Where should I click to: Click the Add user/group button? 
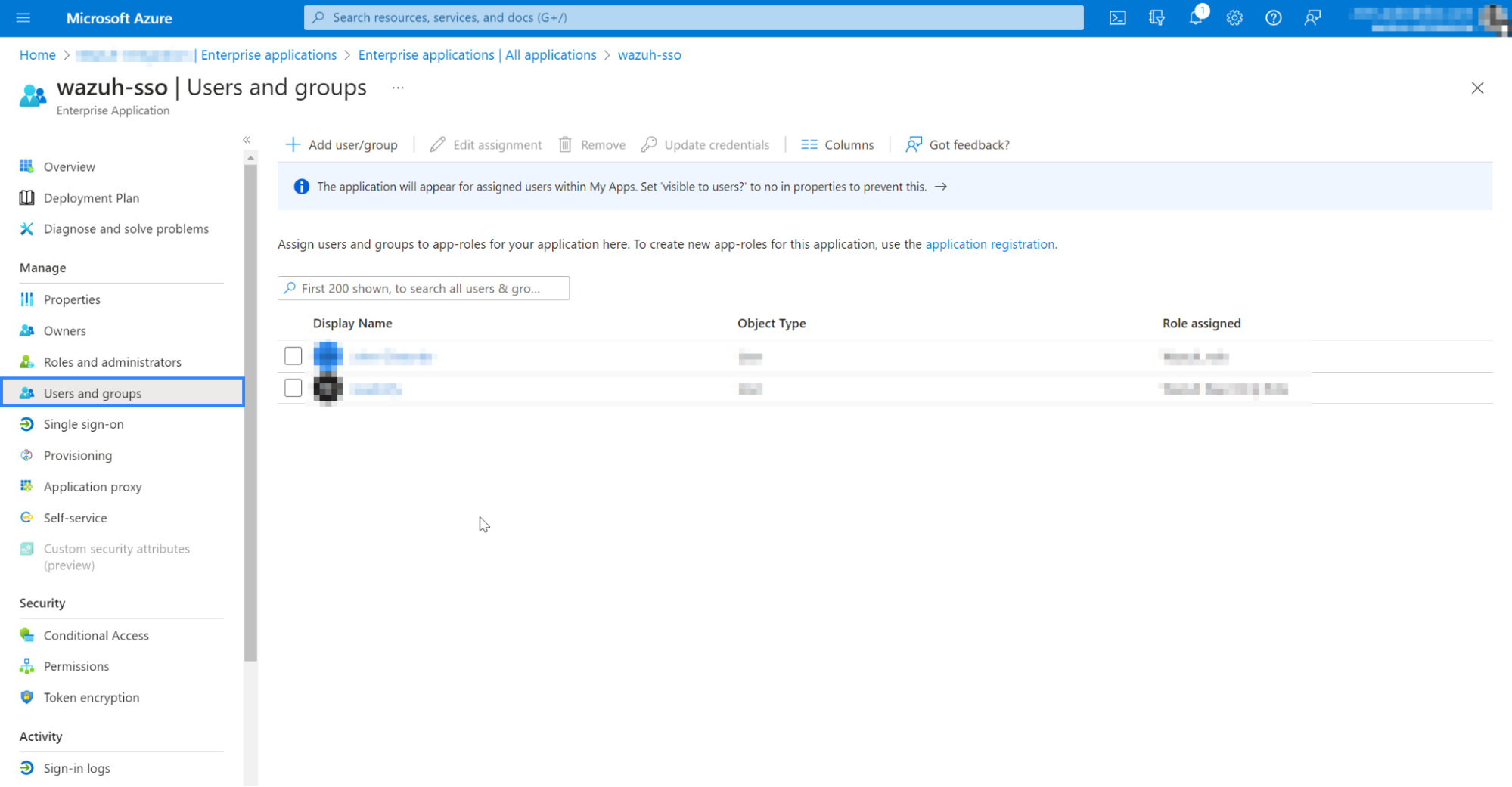(x=342, y=144)
